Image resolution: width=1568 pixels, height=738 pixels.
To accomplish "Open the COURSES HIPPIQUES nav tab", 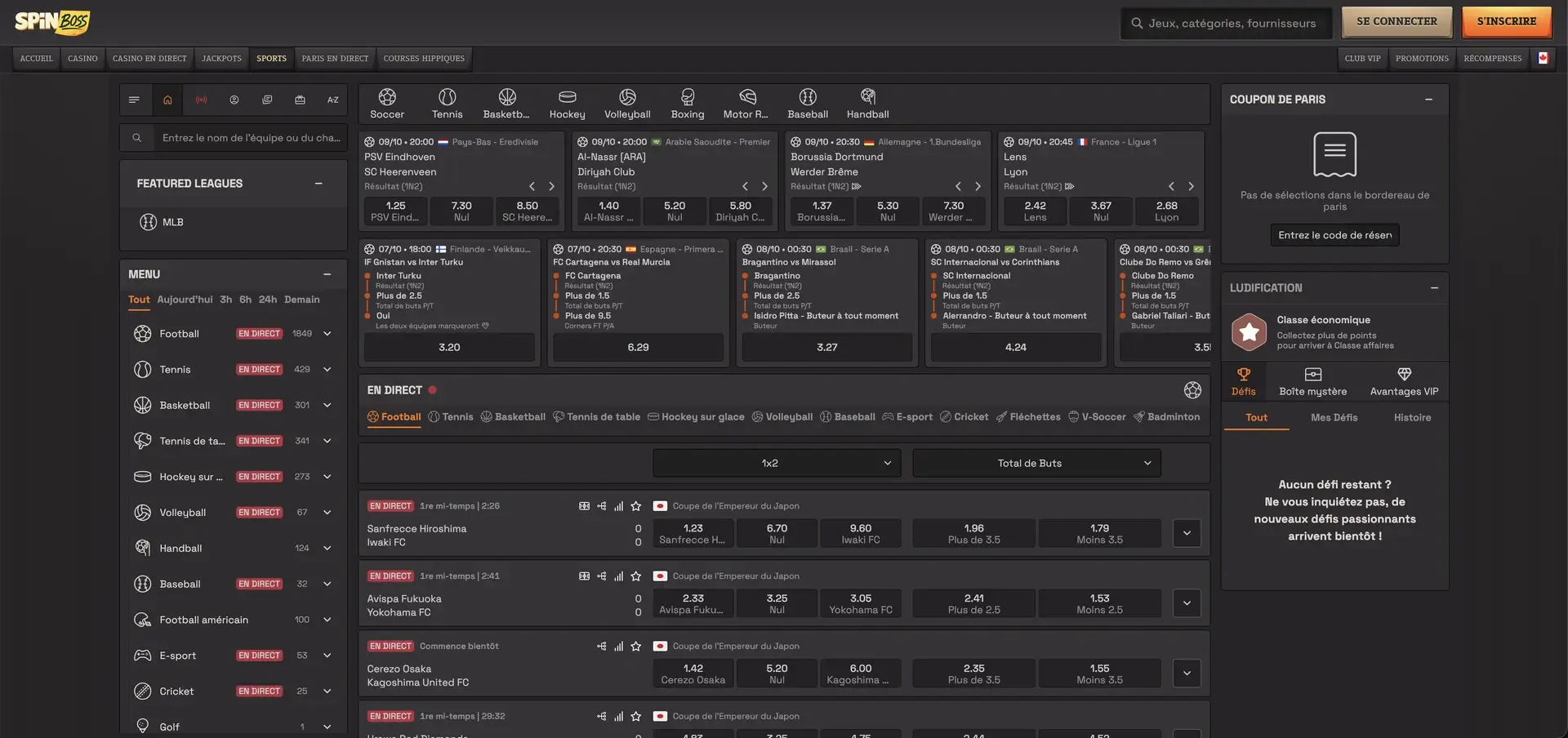I will coord(424,59).
